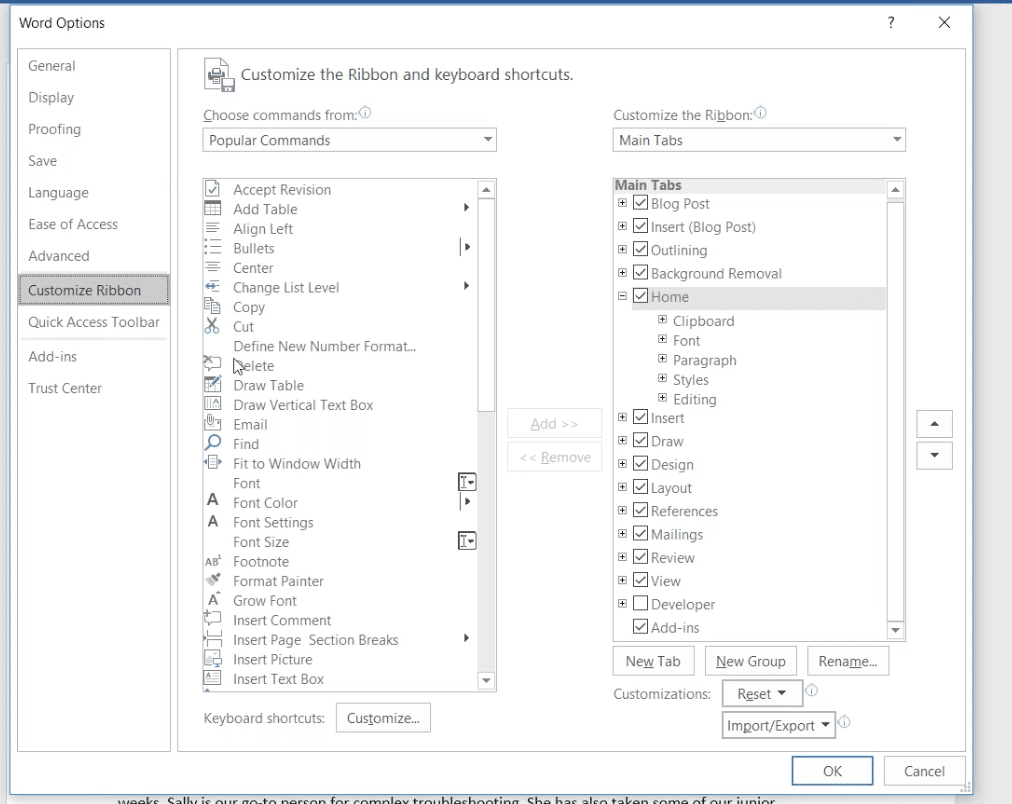Click the Help question mark button
This screenshot has height=804, width=1012.
click(x=891, y=23)
